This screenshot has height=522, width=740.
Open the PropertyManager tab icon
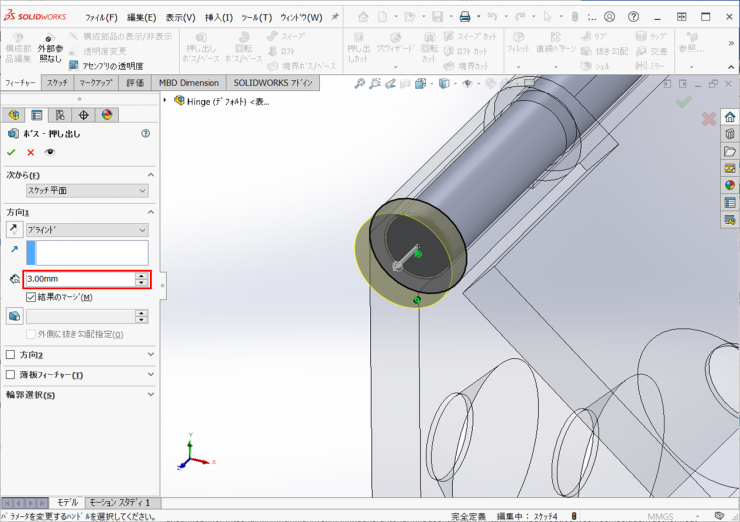37,115
